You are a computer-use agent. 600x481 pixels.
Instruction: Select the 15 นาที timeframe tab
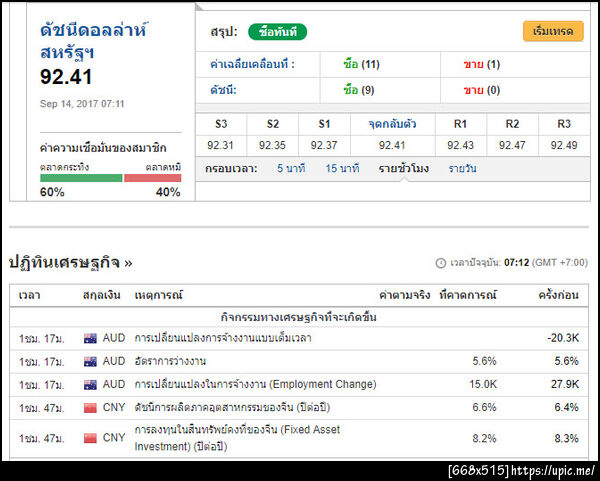point(342,168)
